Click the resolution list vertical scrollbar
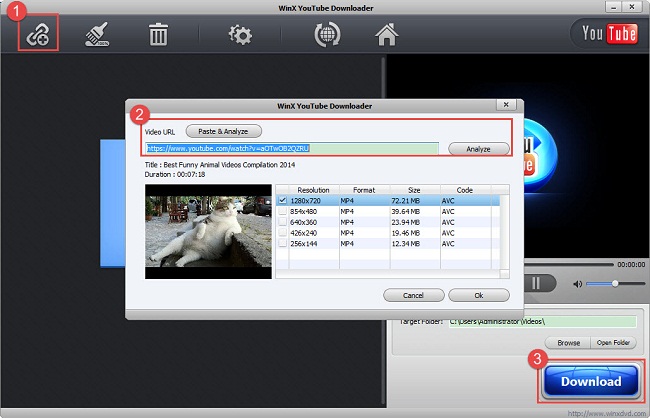 point(504,231)
